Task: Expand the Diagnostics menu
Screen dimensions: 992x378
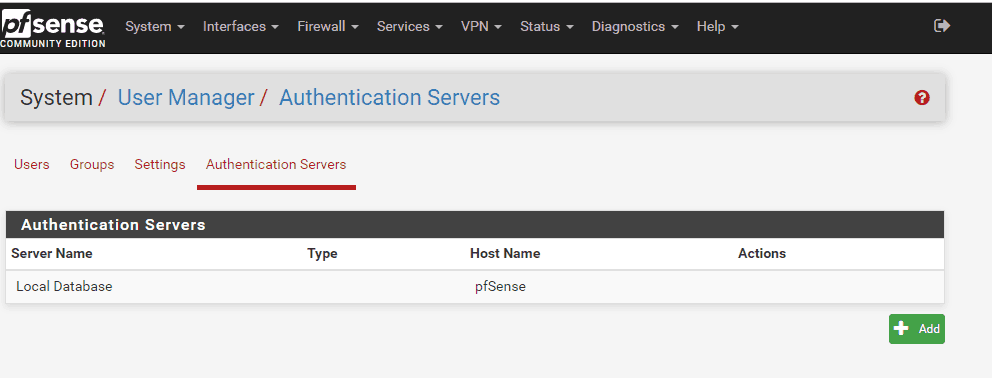Action: 635,27
